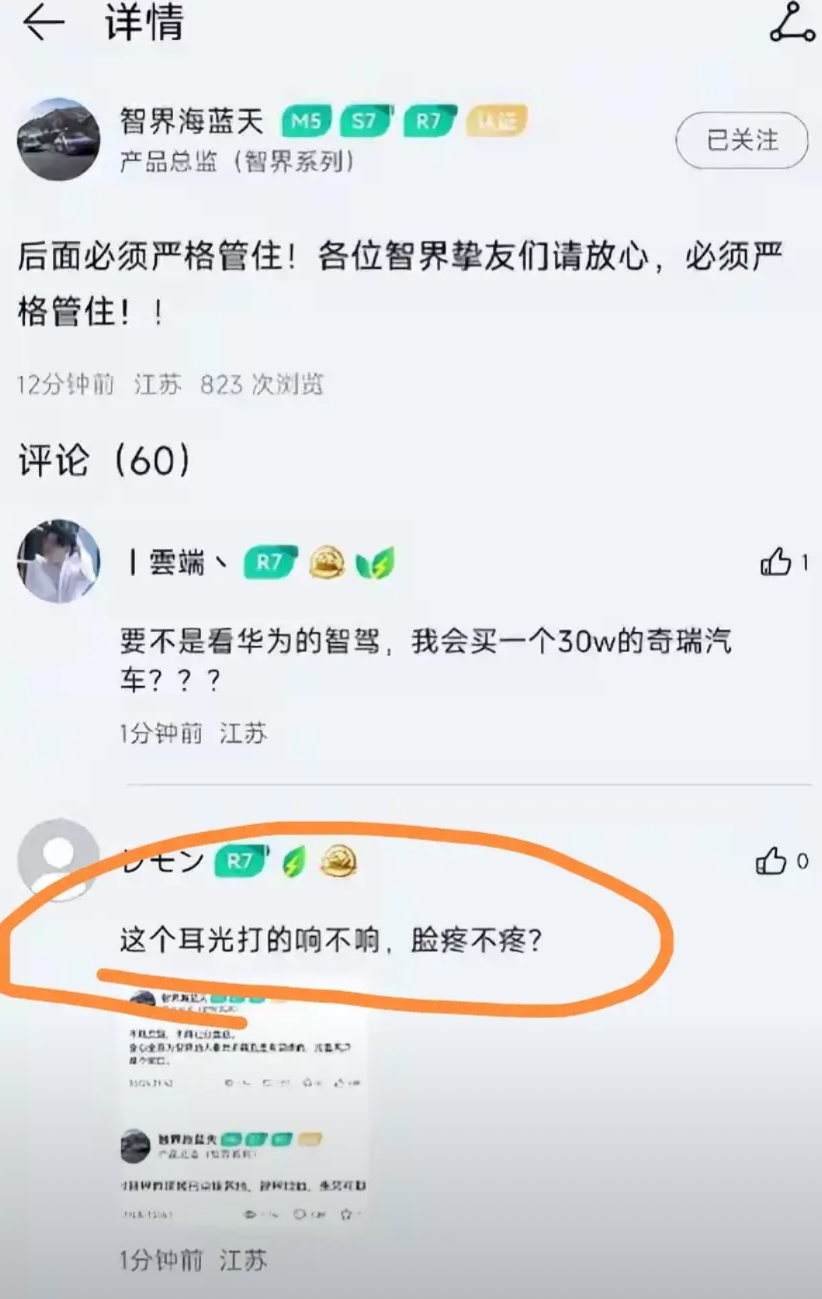
Task: Toggle the 已关注 follow button
Action: 742,141
